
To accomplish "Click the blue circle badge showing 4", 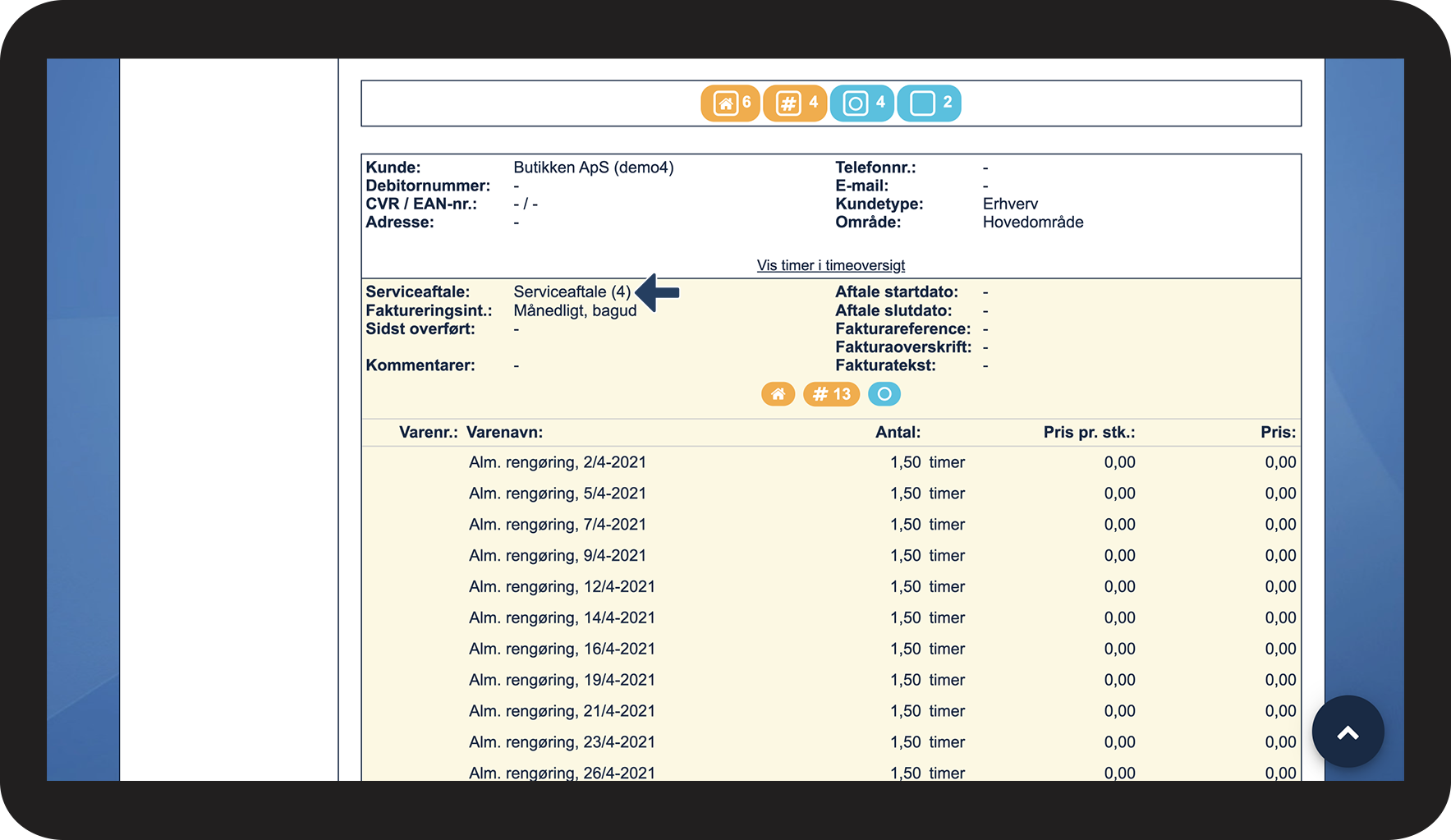I will (861, 103).
